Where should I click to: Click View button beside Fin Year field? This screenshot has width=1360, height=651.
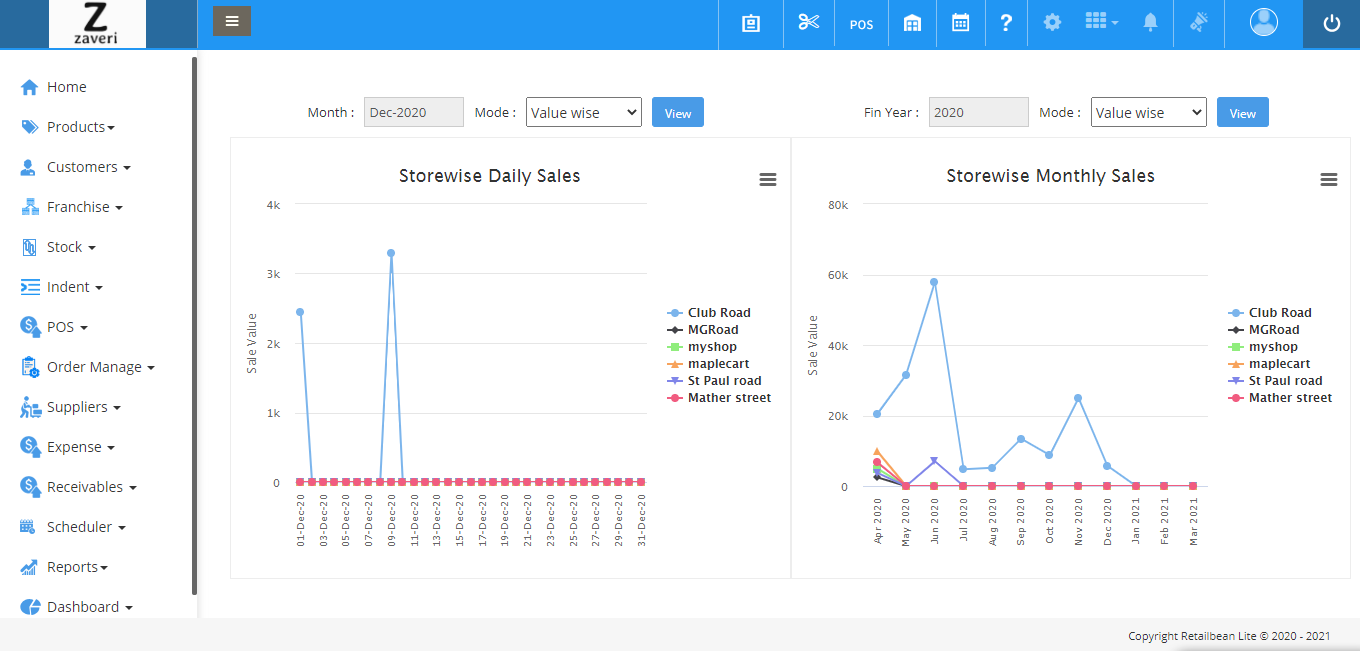(x=1242, y=113)
